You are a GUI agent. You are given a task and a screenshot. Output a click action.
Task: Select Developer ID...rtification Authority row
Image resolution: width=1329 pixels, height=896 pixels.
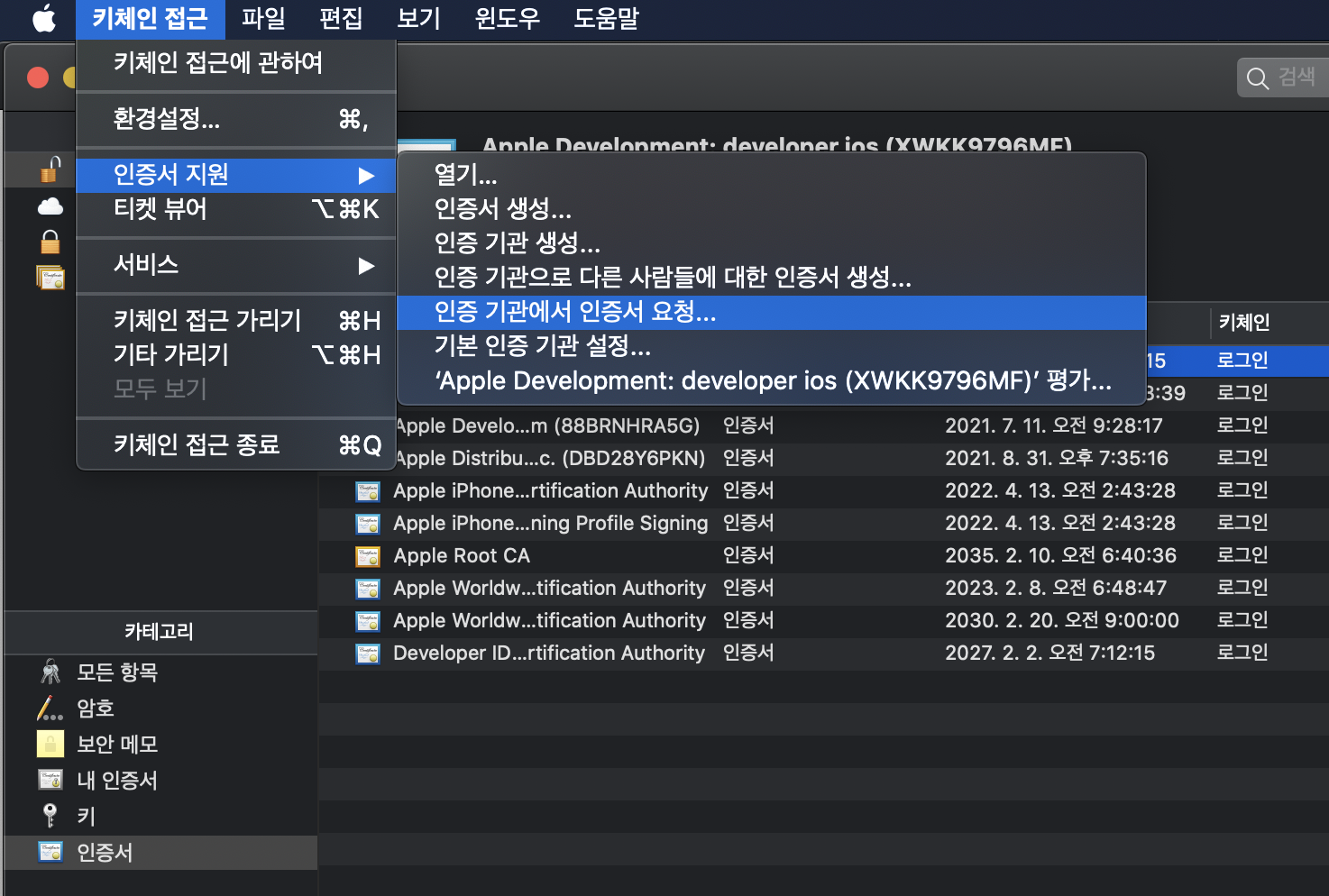point(823,654)
